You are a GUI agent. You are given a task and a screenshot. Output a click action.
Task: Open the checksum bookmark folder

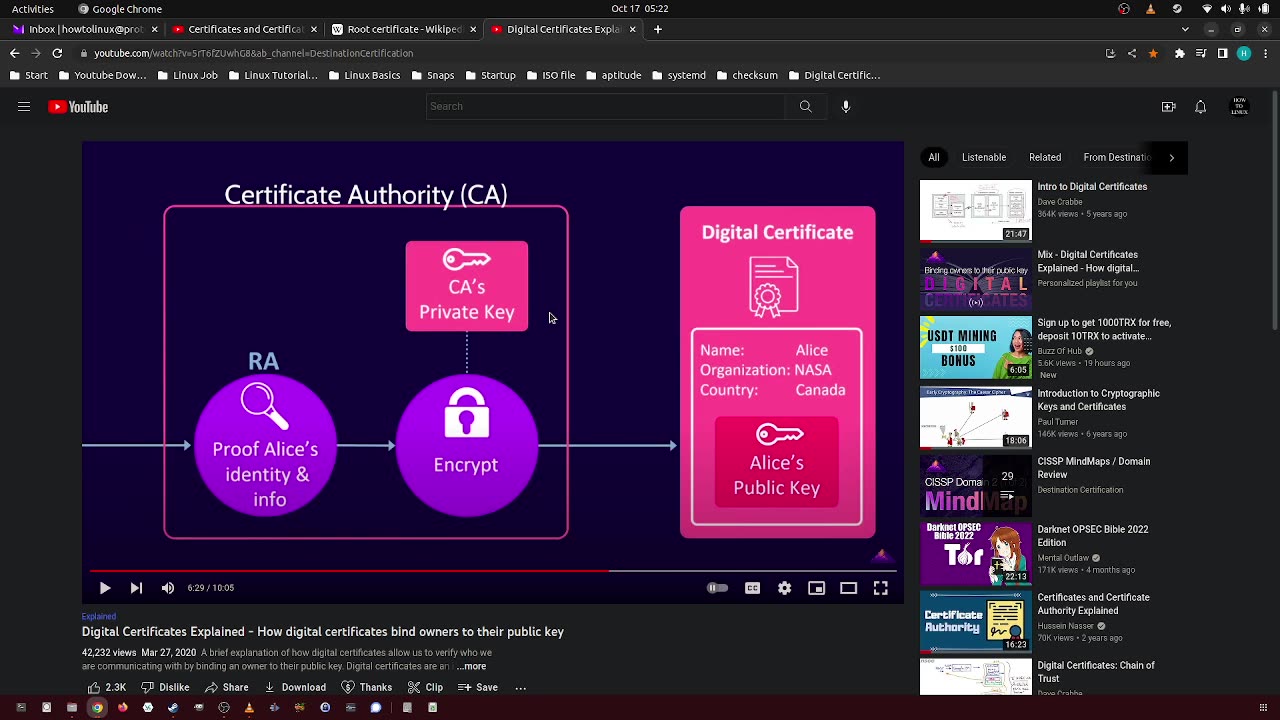coord(747,75)
